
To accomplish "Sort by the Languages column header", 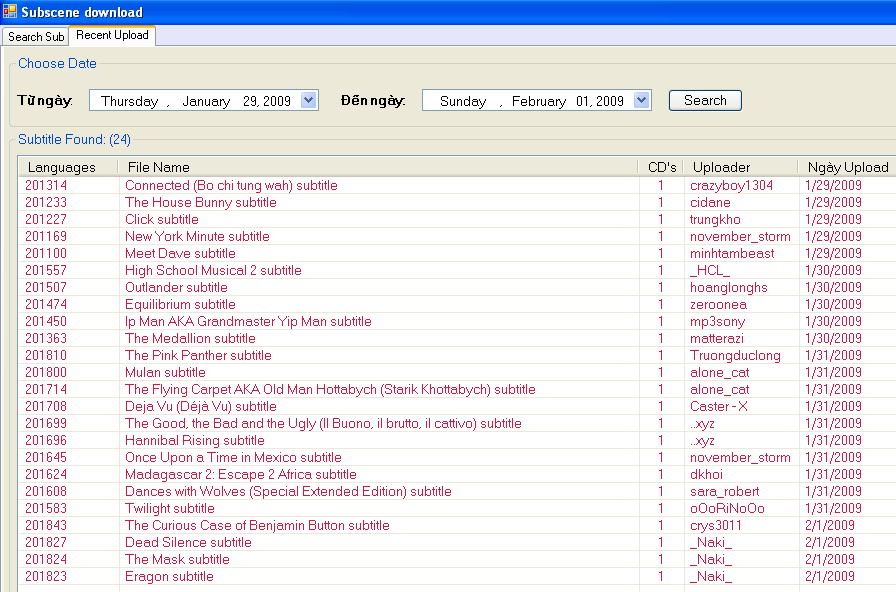I will pos(67,167).
